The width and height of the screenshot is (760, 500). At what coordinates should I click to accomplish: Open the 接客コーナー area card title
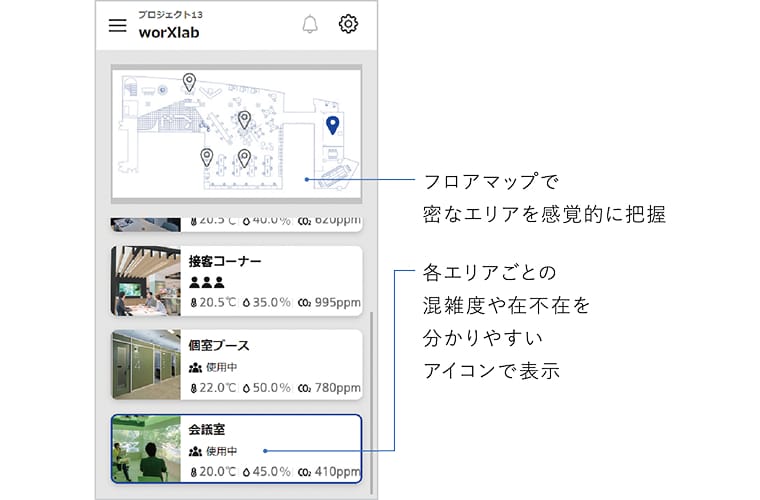[225, 261]
